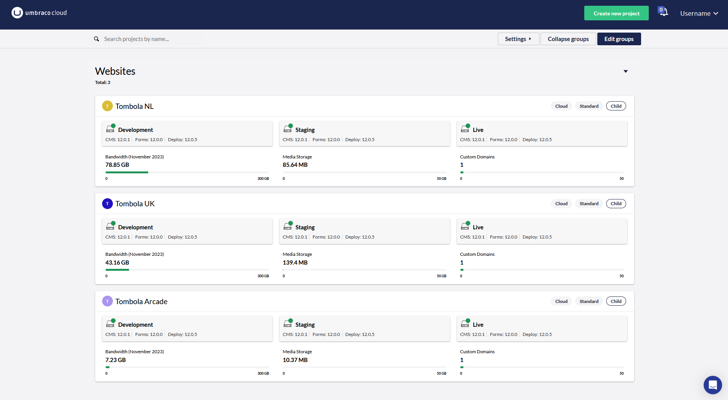Open Tombola UK Development environment label
Image resolution: width=728 pixels, height=400 pixels.
point(135,227)
